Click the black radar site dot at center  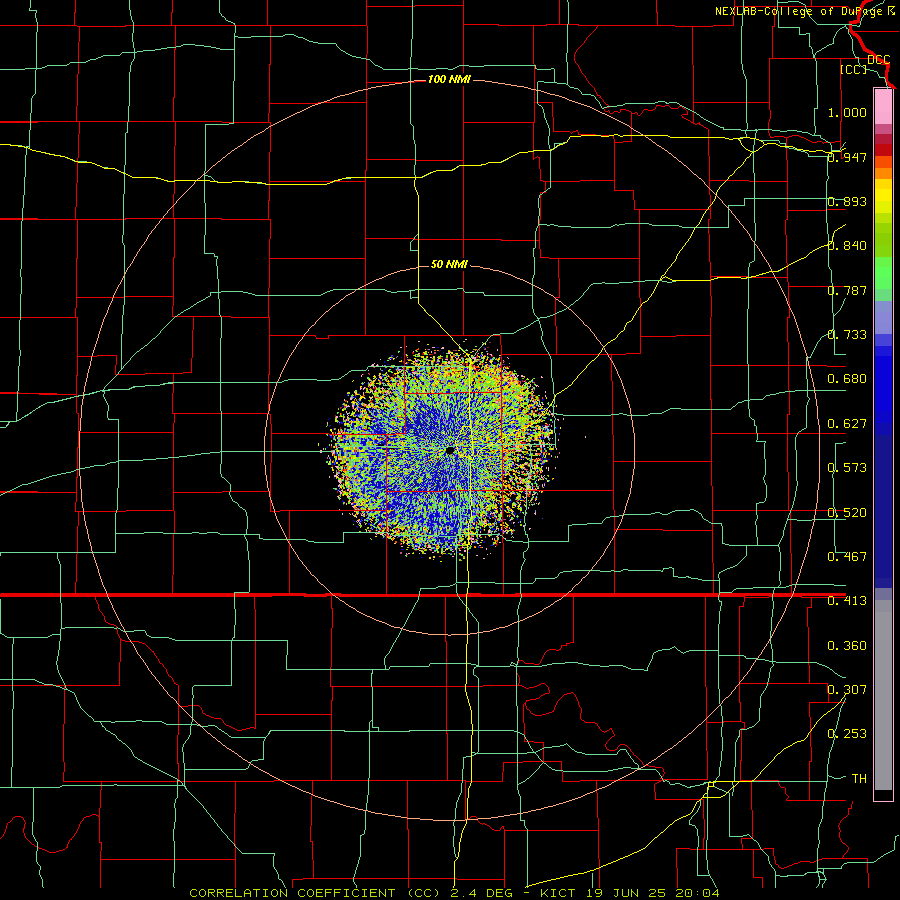[x=450, y=451]
